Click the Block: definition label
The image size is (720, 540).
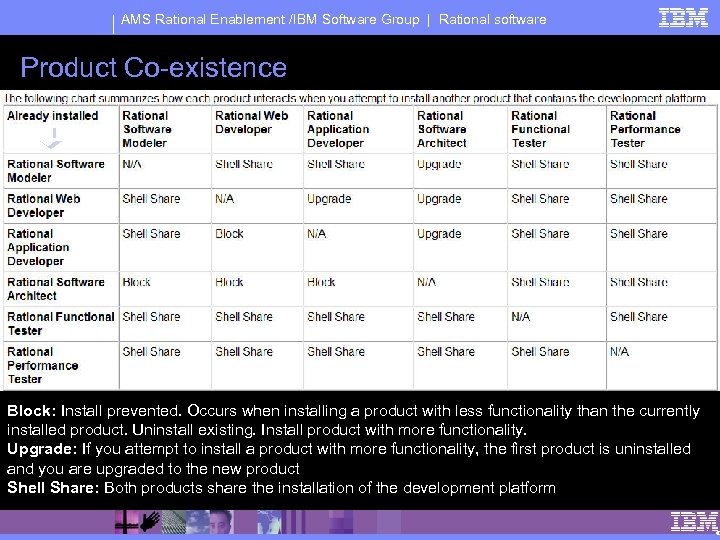(32, 411)
